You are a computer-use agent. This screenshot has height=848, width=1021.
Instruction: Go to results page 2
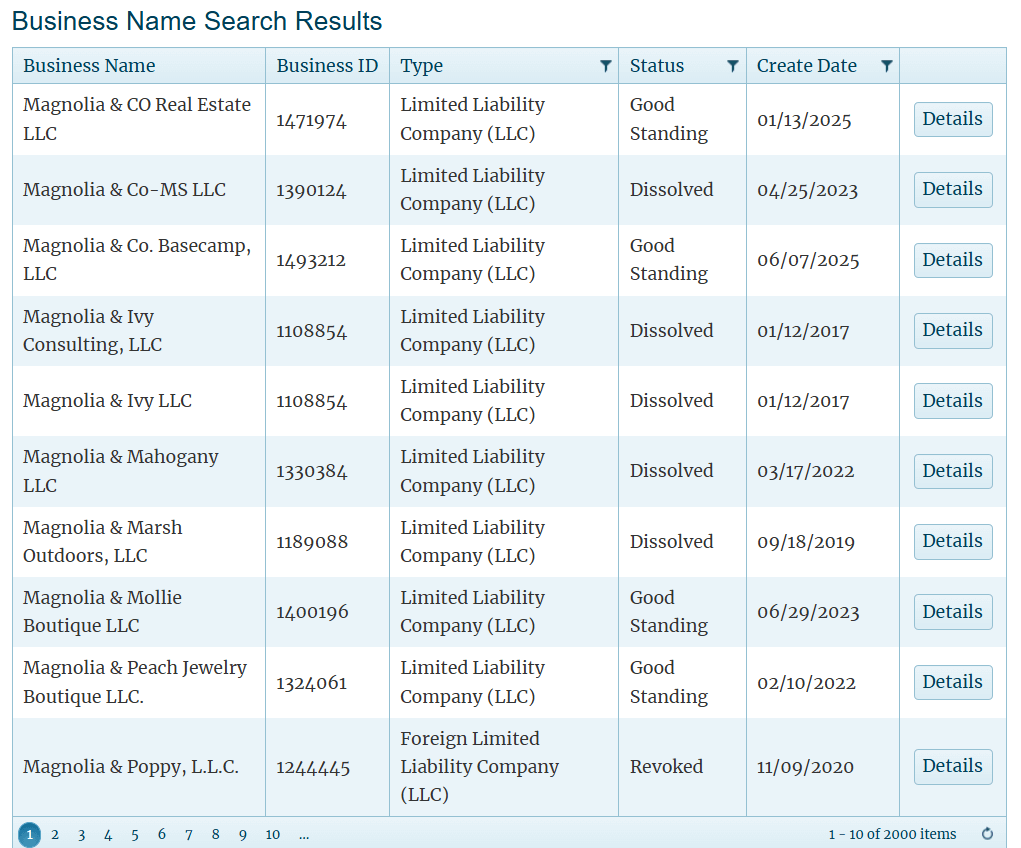[x=55, y=834]
